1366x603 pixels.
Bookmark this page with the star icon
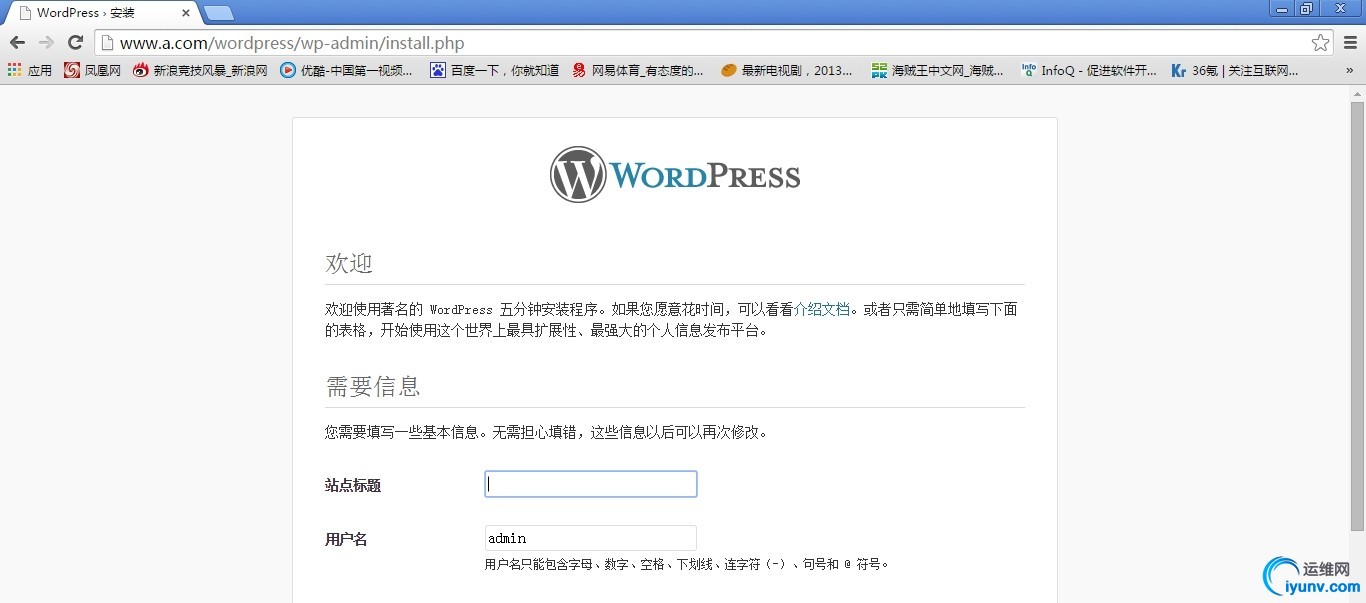point(1321,43)
